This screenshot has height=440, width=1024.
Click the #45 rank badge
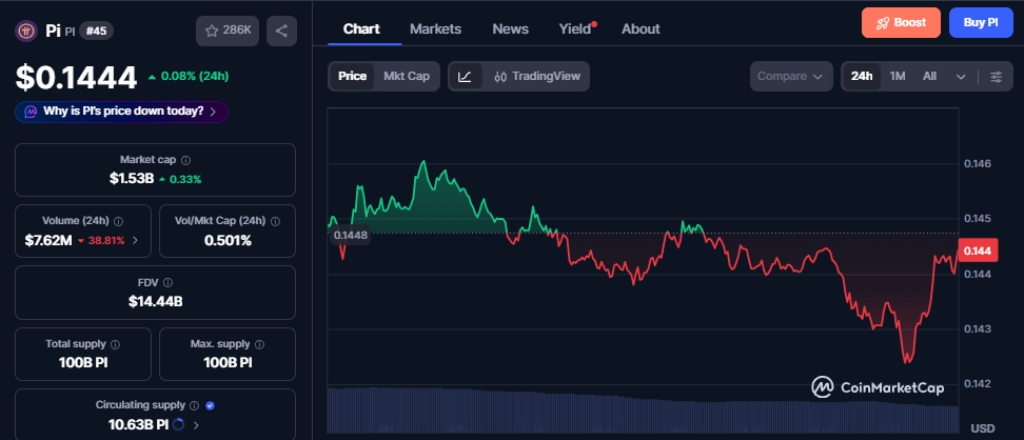(x=96, y=31)
